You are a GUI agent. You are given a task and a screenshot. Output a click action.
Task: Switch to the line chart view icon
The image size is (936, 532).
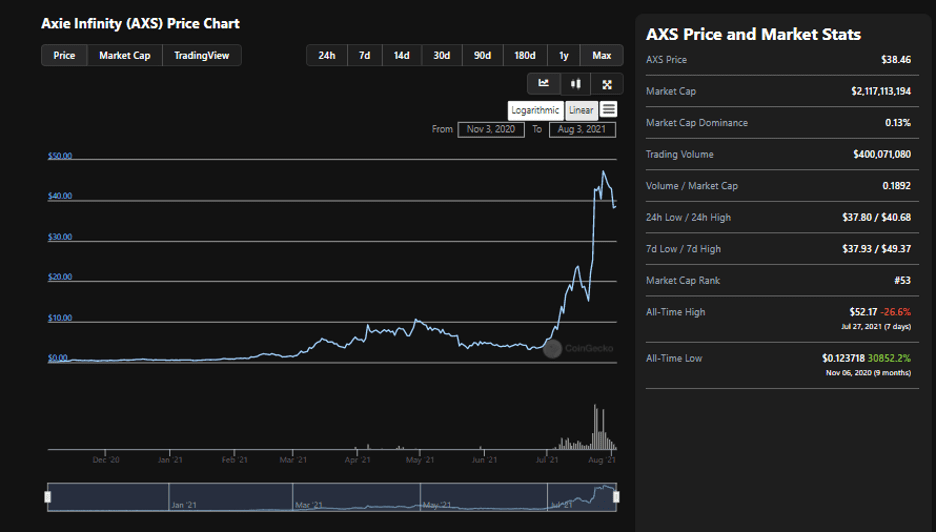[x=543, y=84]
